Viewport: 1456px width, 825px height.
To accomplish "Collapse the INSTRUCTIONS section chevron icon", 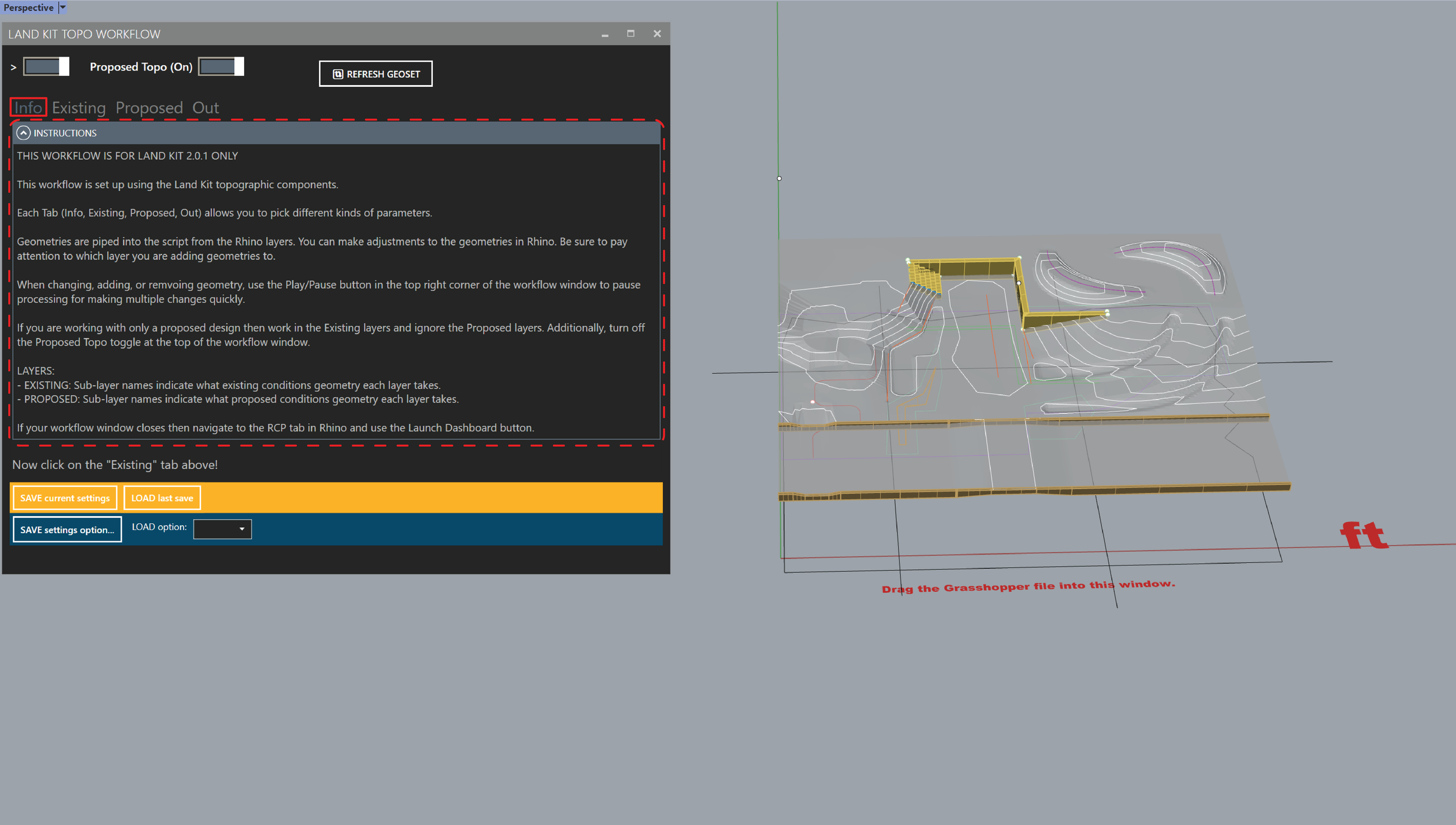I will 23,133.
